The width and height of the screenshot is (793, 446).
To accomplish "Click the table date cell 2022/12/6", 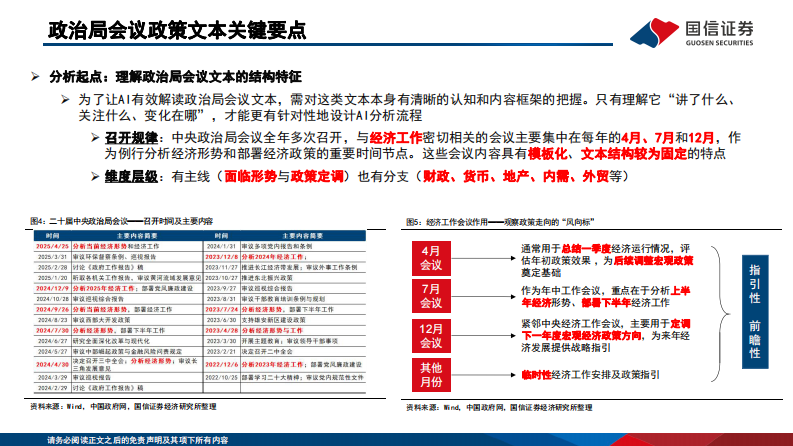I will [x=221, y=365].
